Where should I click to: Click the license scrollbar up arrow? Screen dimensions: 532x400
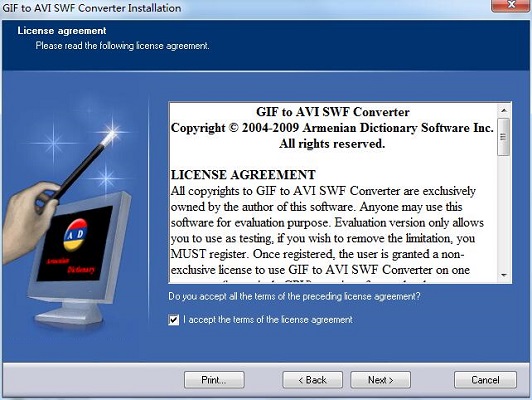(x=504, y=110)
